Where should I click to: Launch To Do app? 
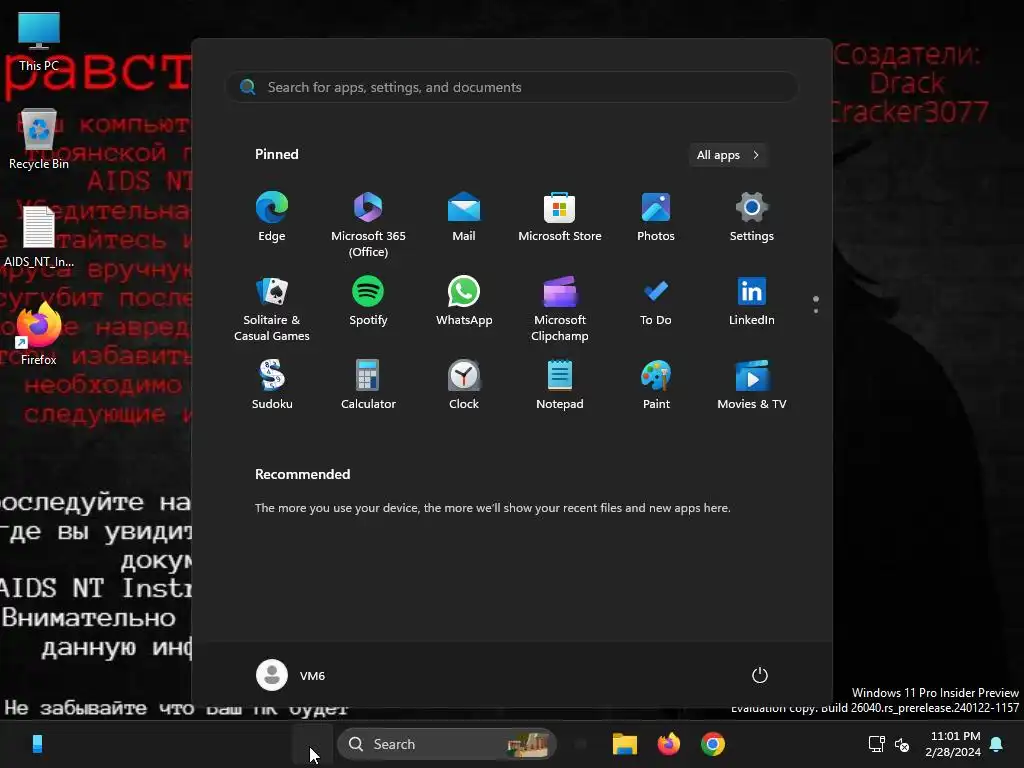tap(656, 301)
